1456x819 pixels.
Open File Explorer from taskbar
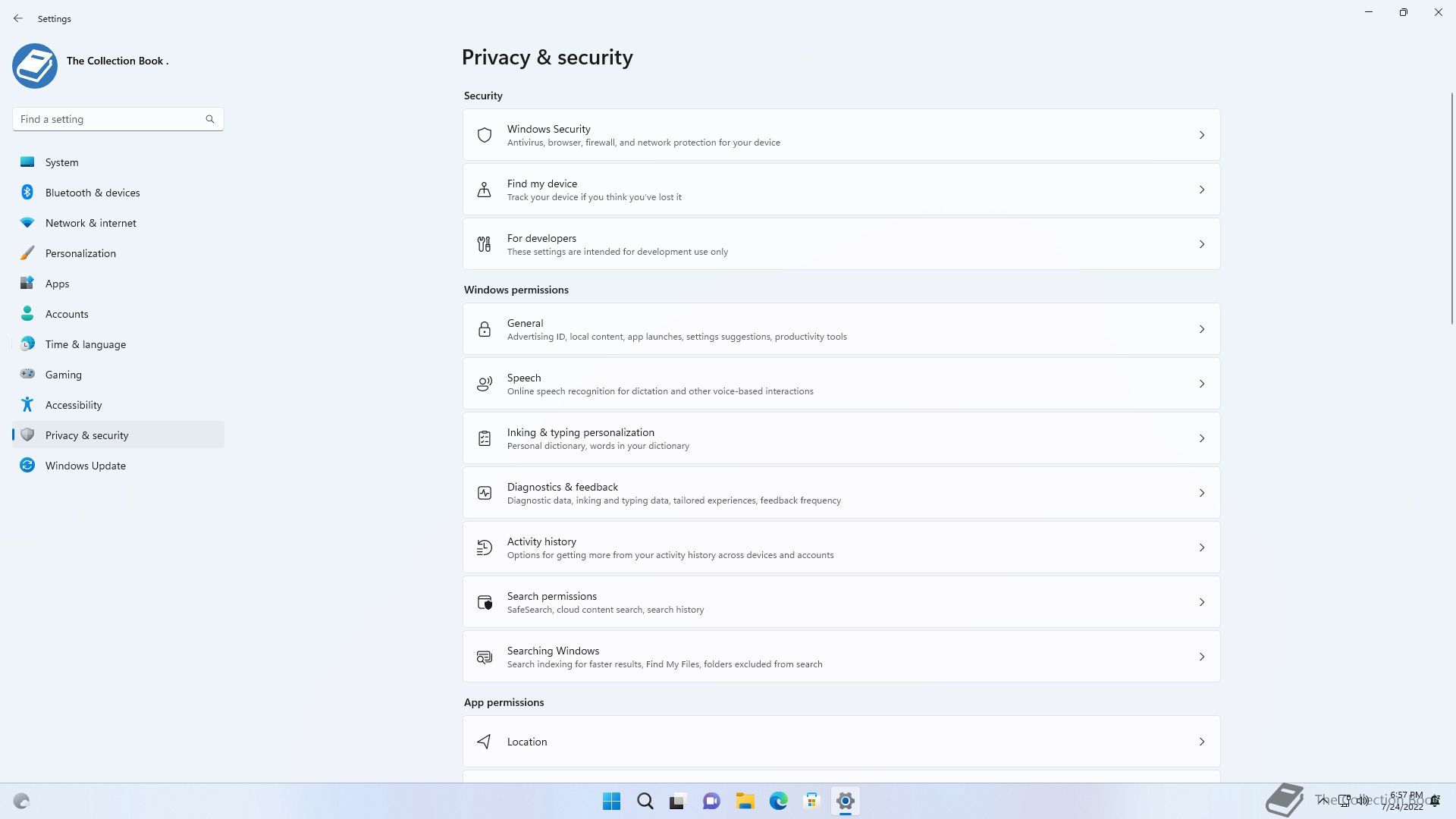(x=745, y=801)
